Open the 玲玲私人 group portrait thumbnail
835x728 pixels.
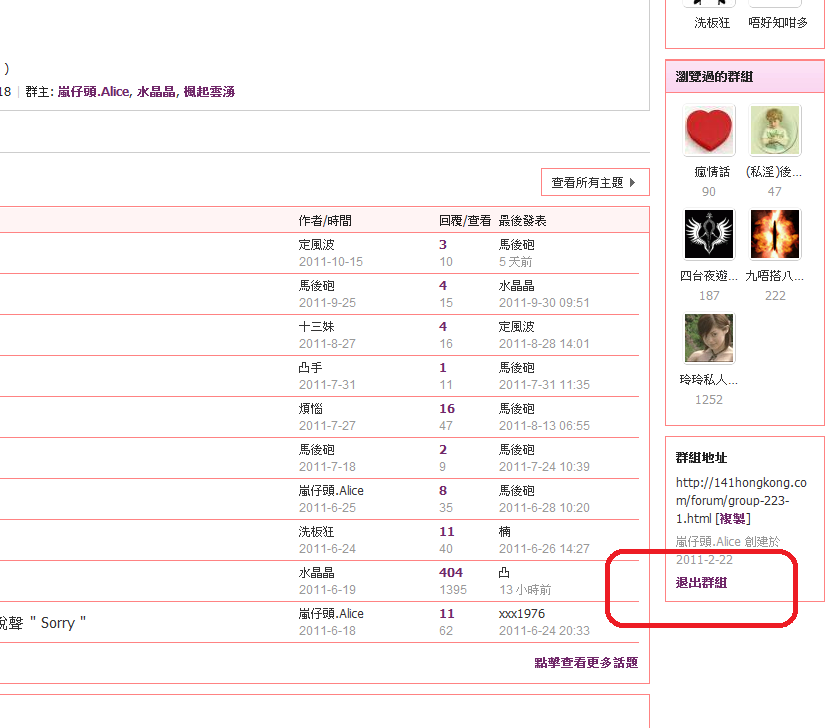[x=709, y=338]
